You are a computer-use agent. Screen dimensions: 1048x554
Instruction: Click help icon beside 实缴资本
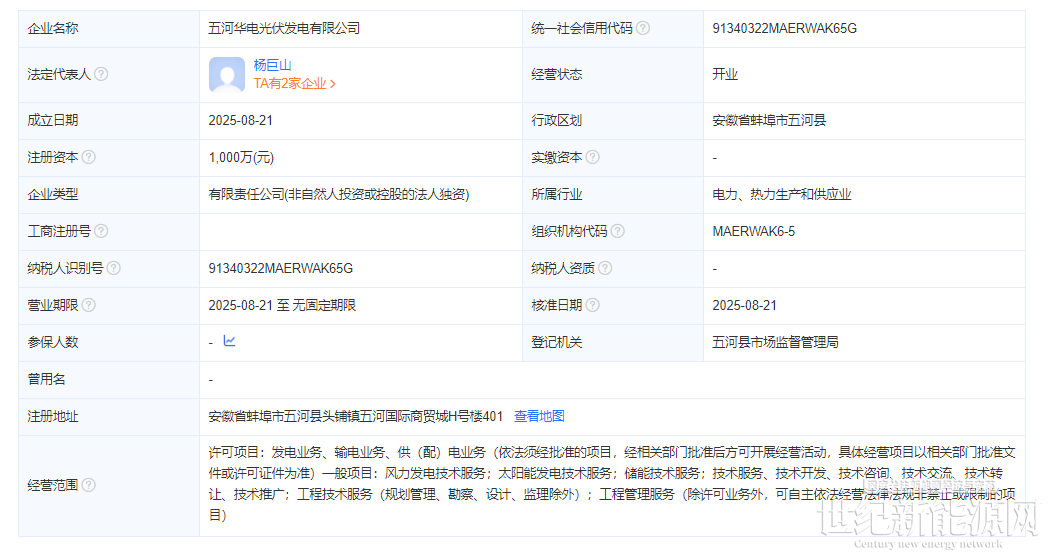coord(593,157)
